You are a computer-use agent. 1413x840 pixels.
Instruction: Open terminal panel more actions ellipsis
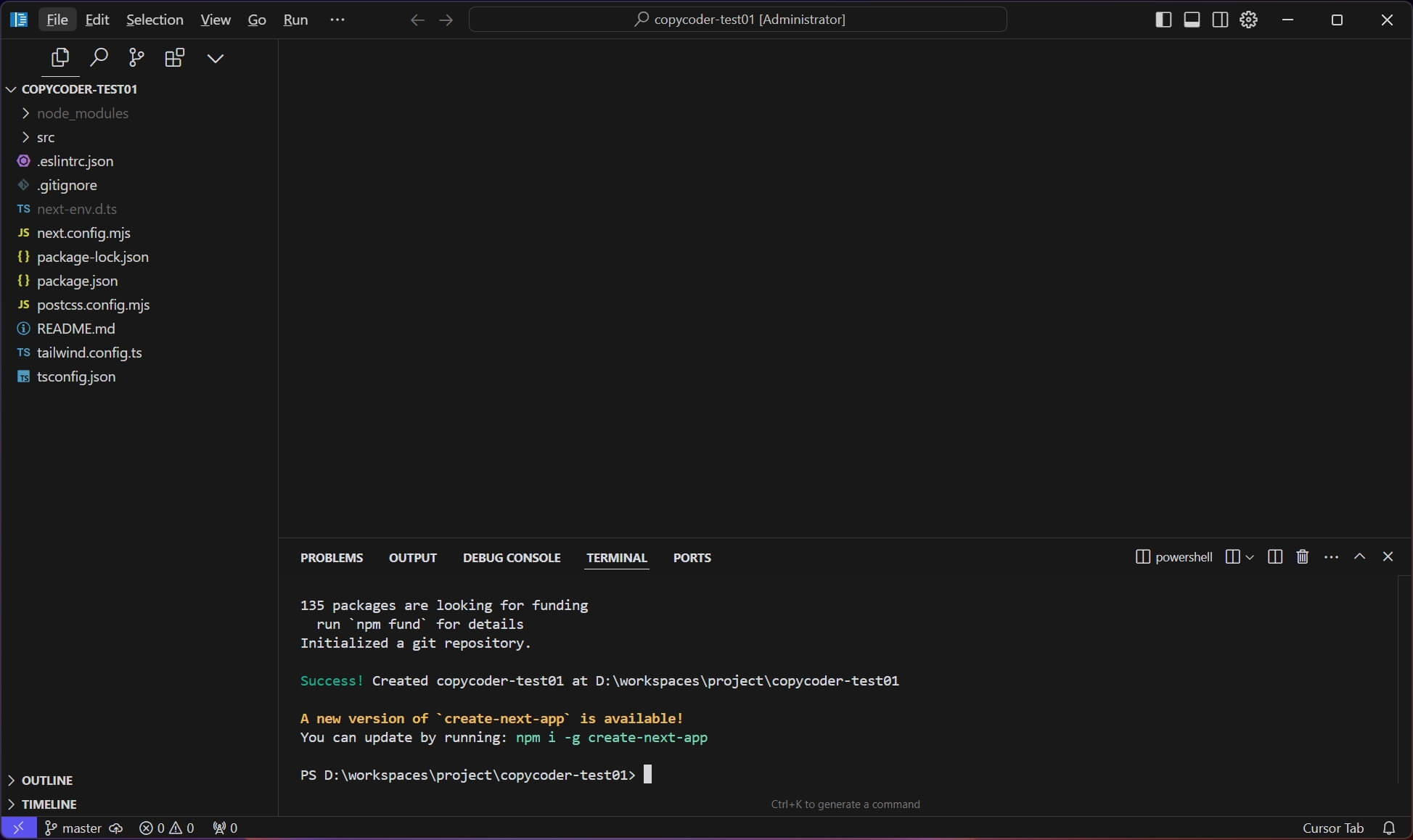pyautogui.click(x=1331, y=557)
